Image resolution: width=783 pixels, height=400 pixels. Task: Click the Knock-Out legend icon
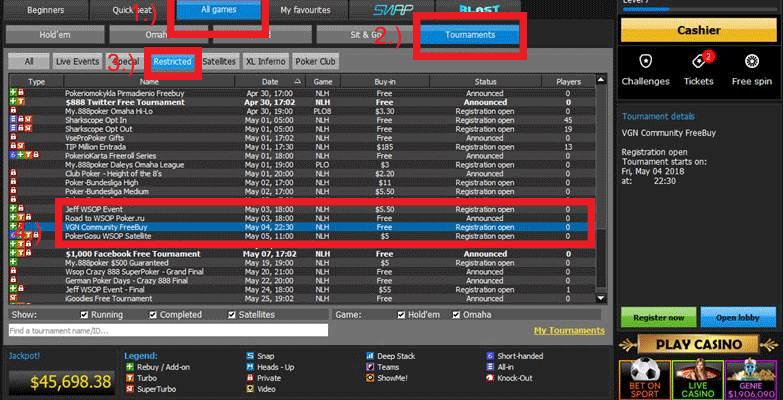tap(490, 378)
